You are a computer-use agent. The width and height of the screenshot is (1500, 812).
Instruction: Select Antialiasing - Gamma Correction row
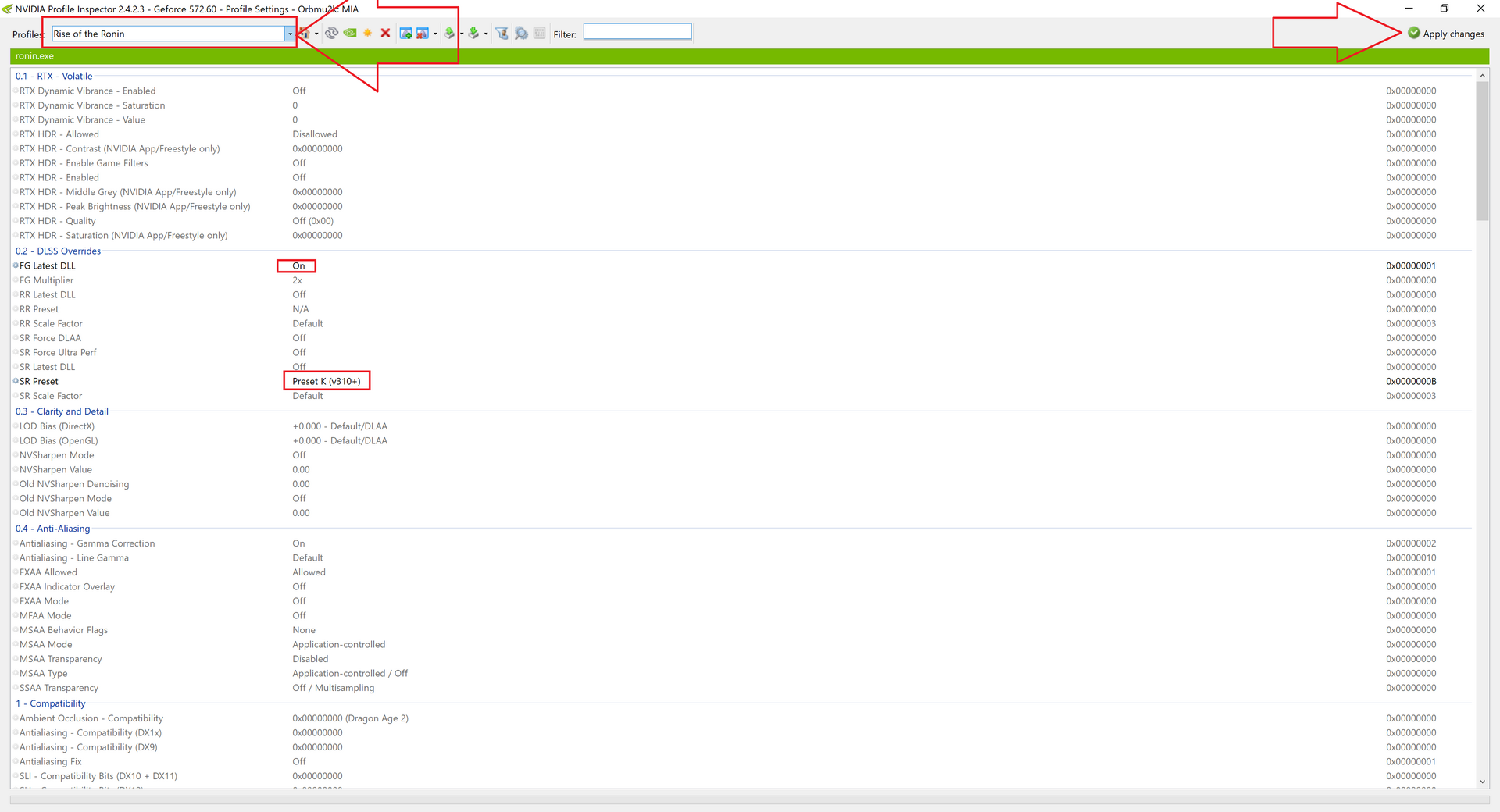[742, 543]
